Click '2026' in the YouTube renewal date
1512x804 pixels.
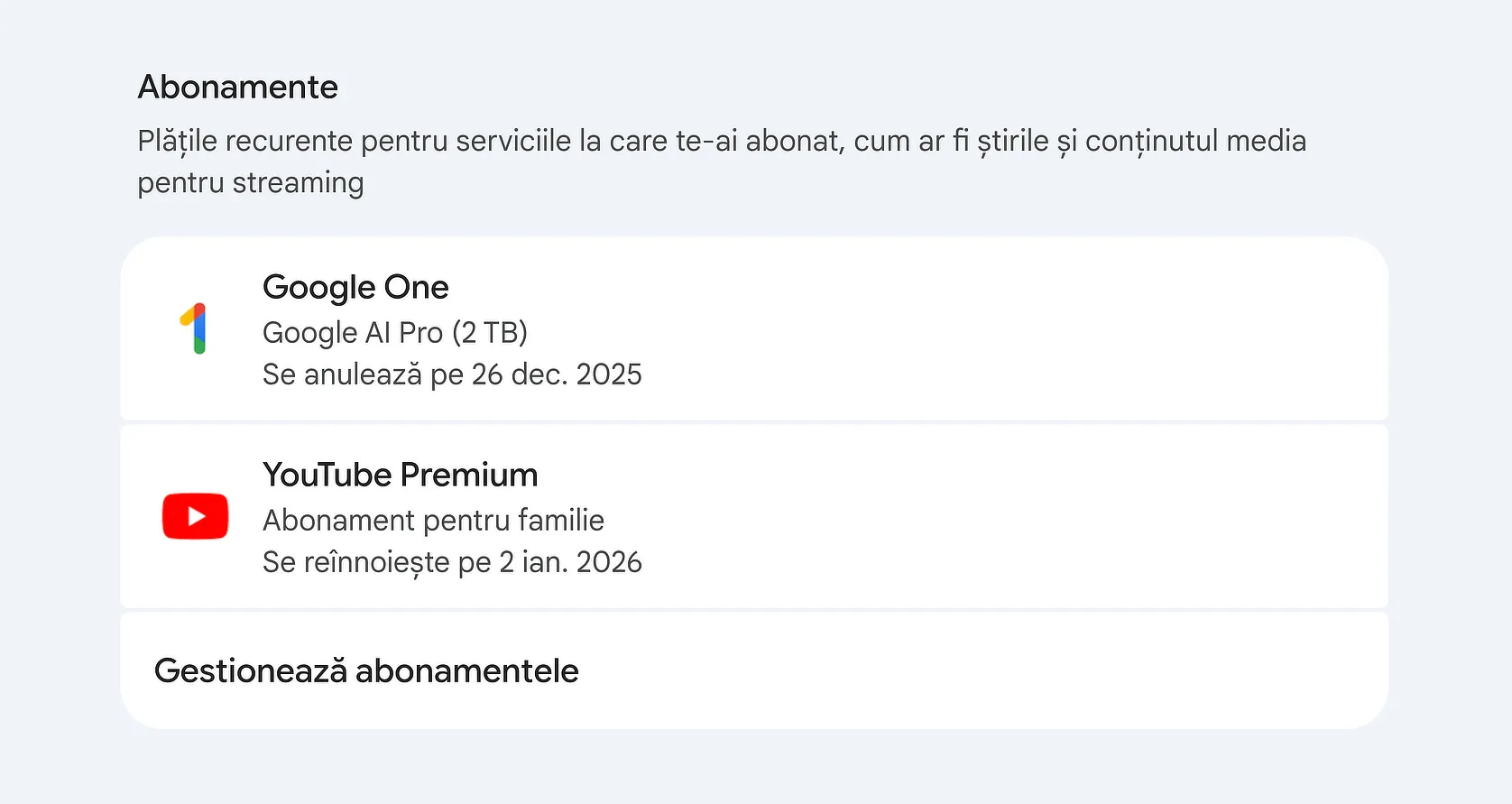(x=609, y=562)
